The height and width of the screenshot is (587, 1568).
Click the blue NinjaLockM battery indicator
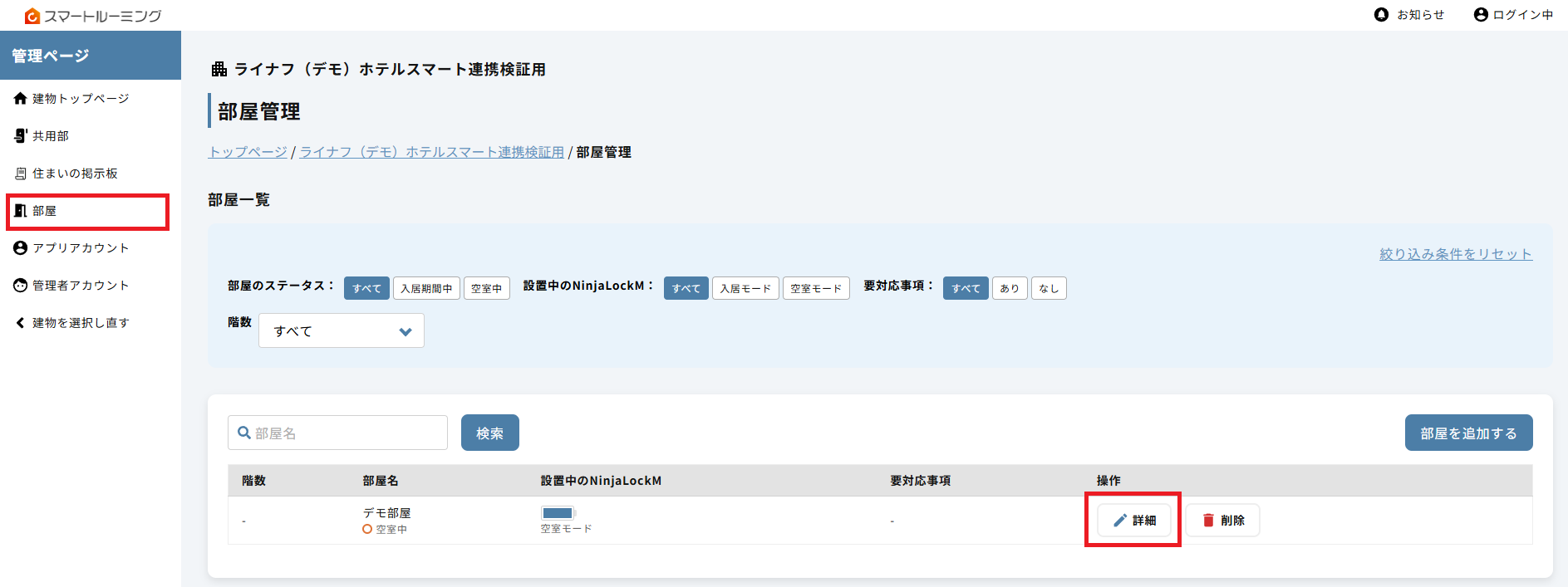[558, 513]
